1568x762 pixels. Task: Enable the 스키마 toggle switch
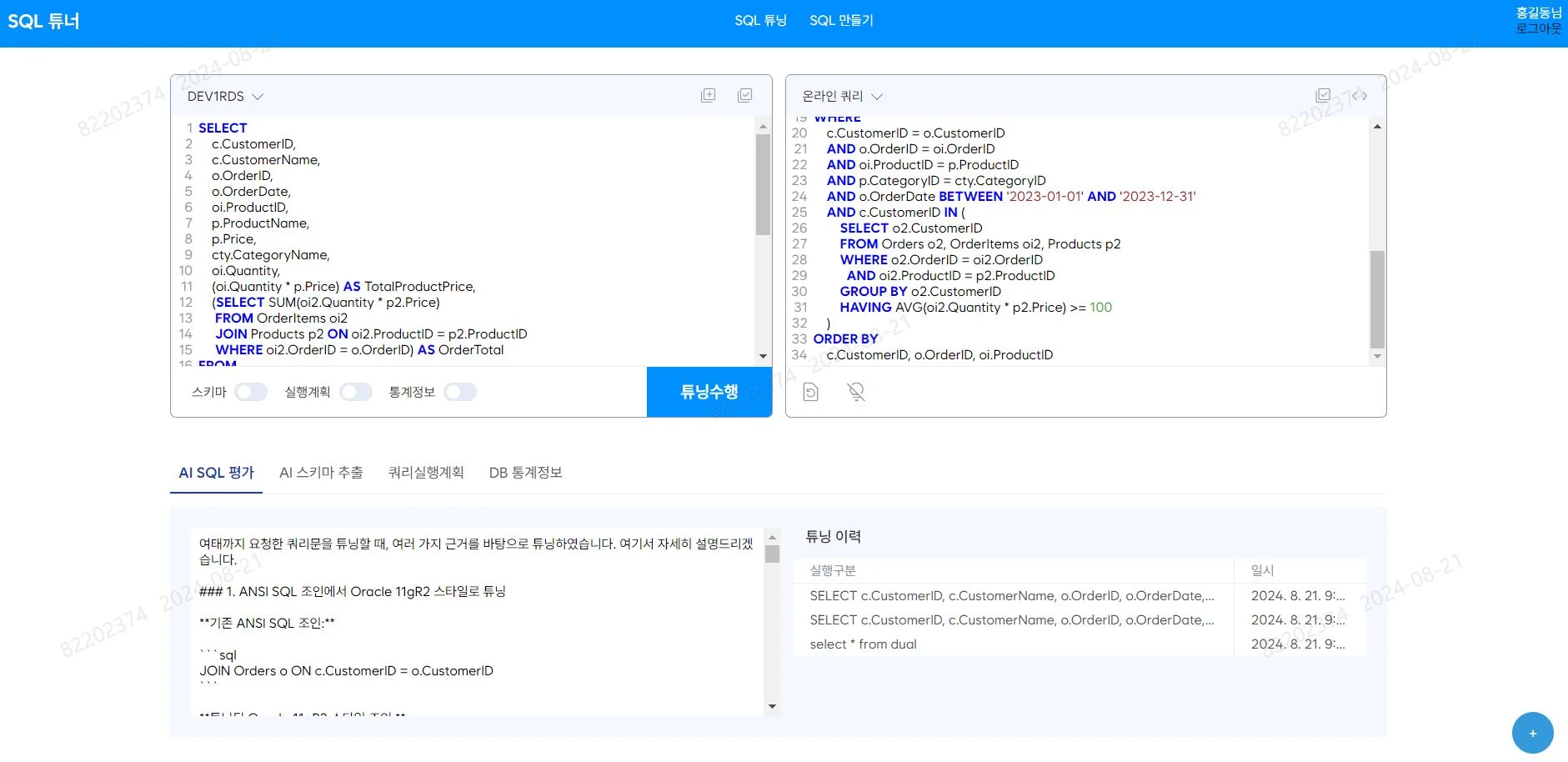(x=251, y=391)
